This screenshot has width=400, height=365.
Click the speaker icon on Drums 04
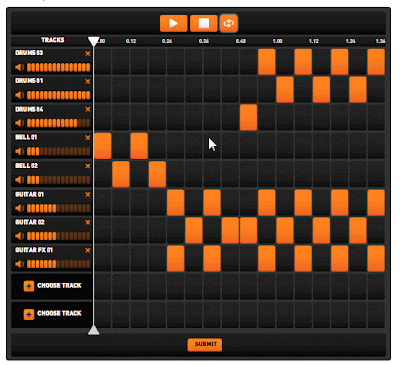click(20, 123)
